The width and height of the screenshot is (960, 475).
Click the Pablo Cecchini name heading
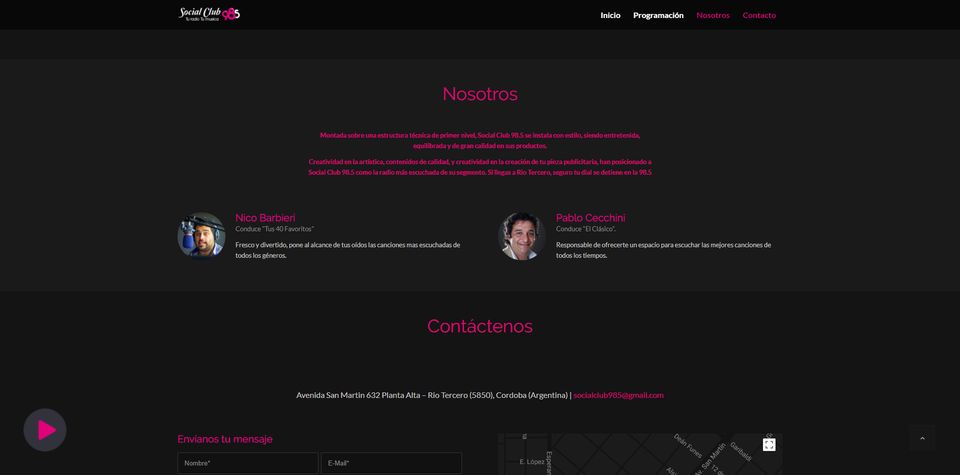(x=590, y=218)
